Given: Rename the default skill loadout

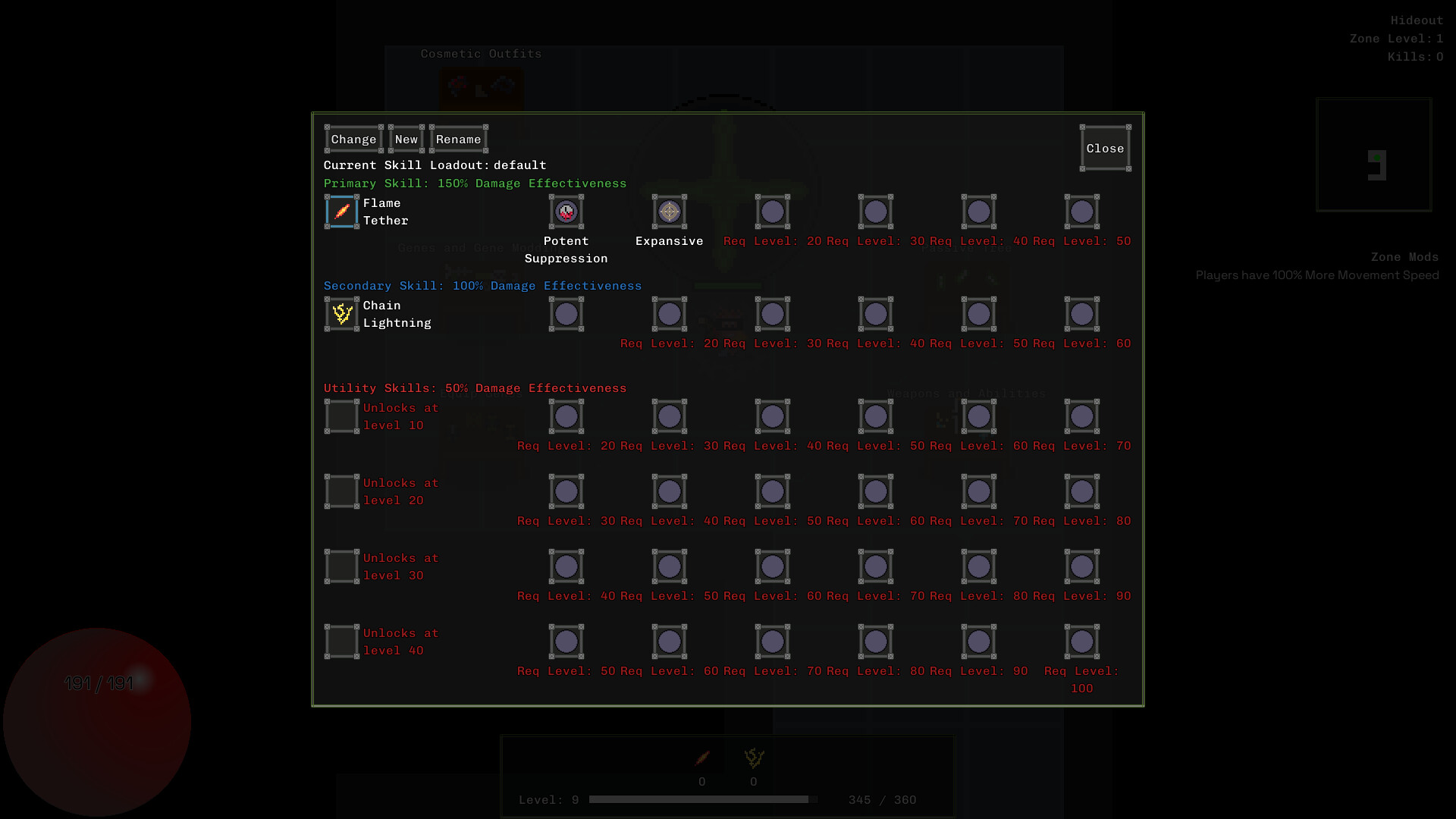Looking at the screenshot, I should coord(458,139).
